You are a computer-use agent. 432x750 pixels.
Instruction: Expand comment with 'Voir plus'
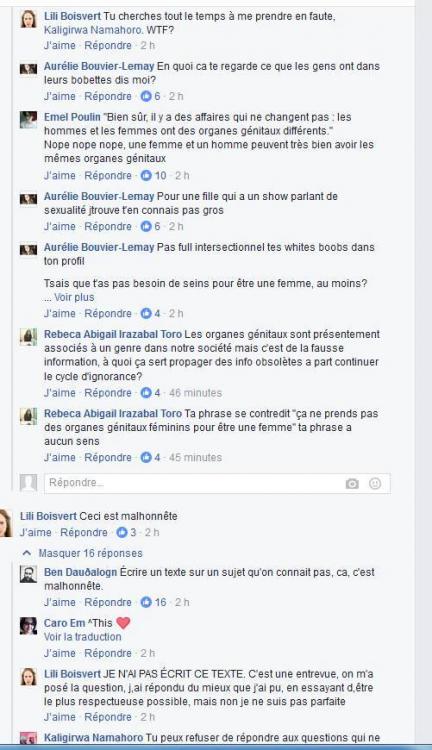(74, 297)
